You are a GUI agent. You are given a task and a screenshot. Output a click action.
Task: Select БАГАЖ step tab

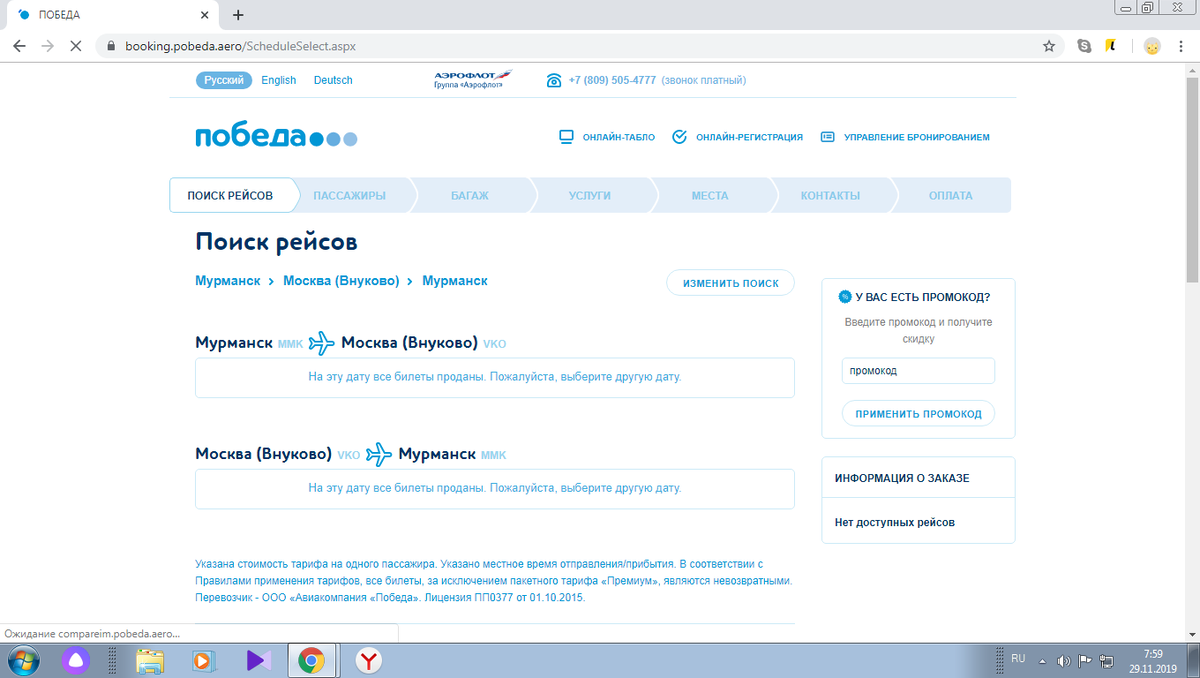click(x=470, y=196)
